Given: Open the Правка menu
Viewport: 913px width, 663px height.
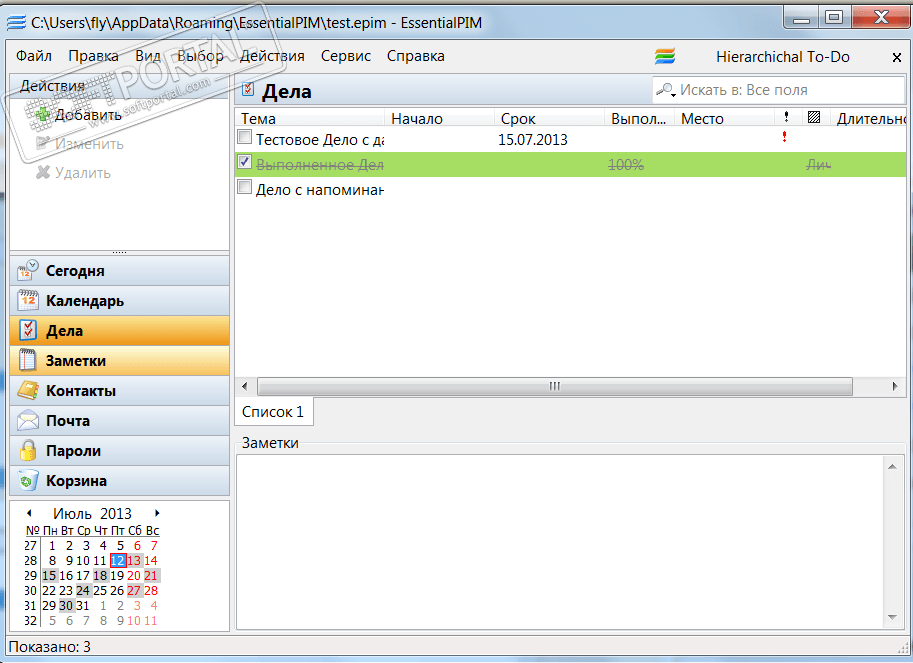Looking at the screenshot, I should pyautogui.click(x=93, y=56).
